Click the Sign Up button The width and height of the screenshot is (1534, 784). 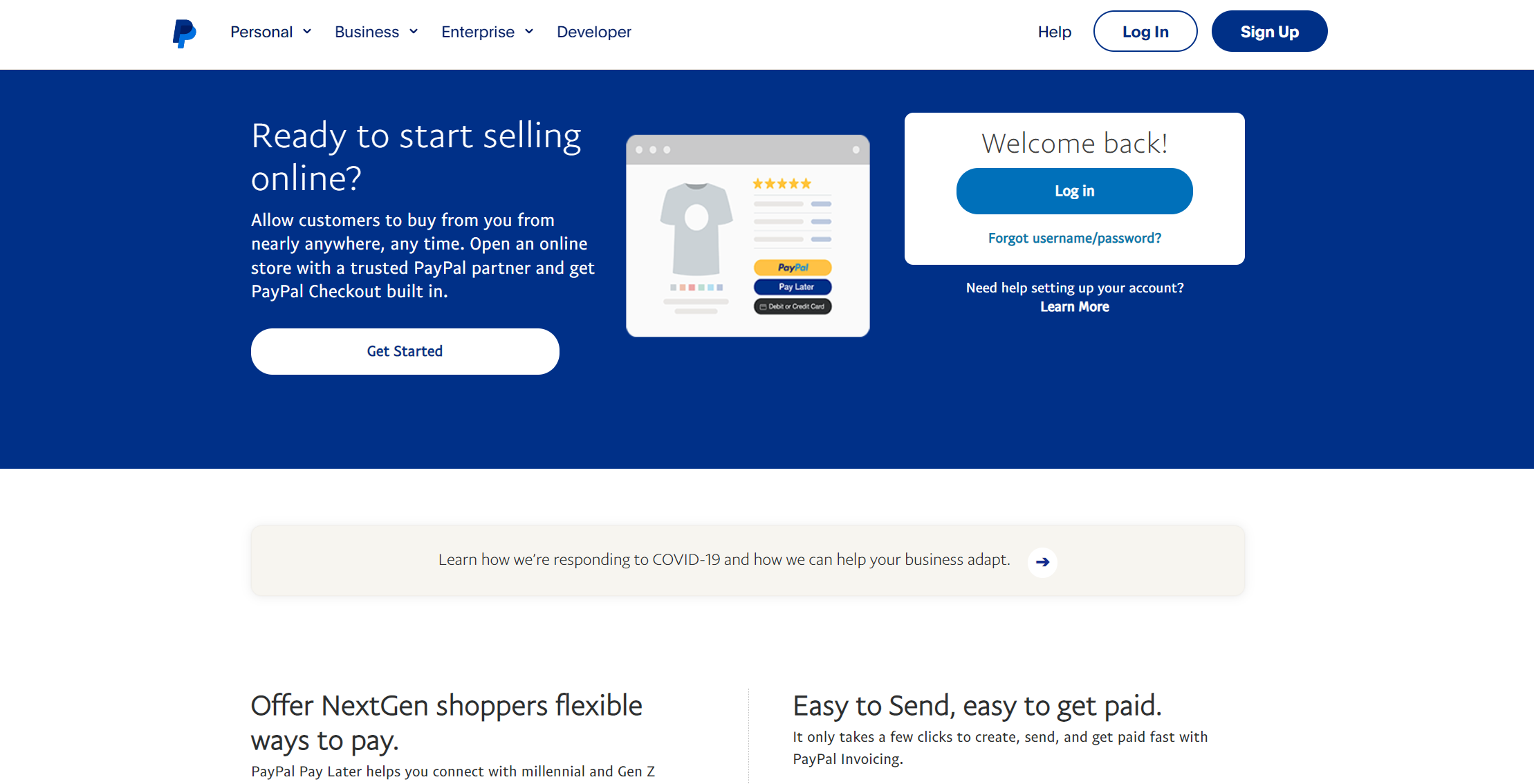coord(1270,31)
